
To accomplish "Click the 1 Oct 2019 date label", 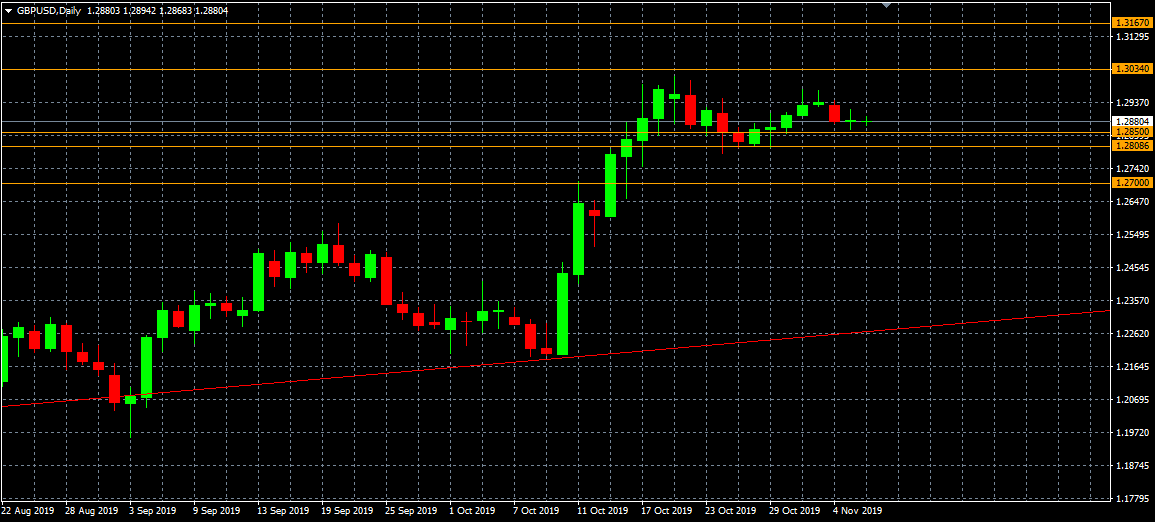I will coord(472,511).
